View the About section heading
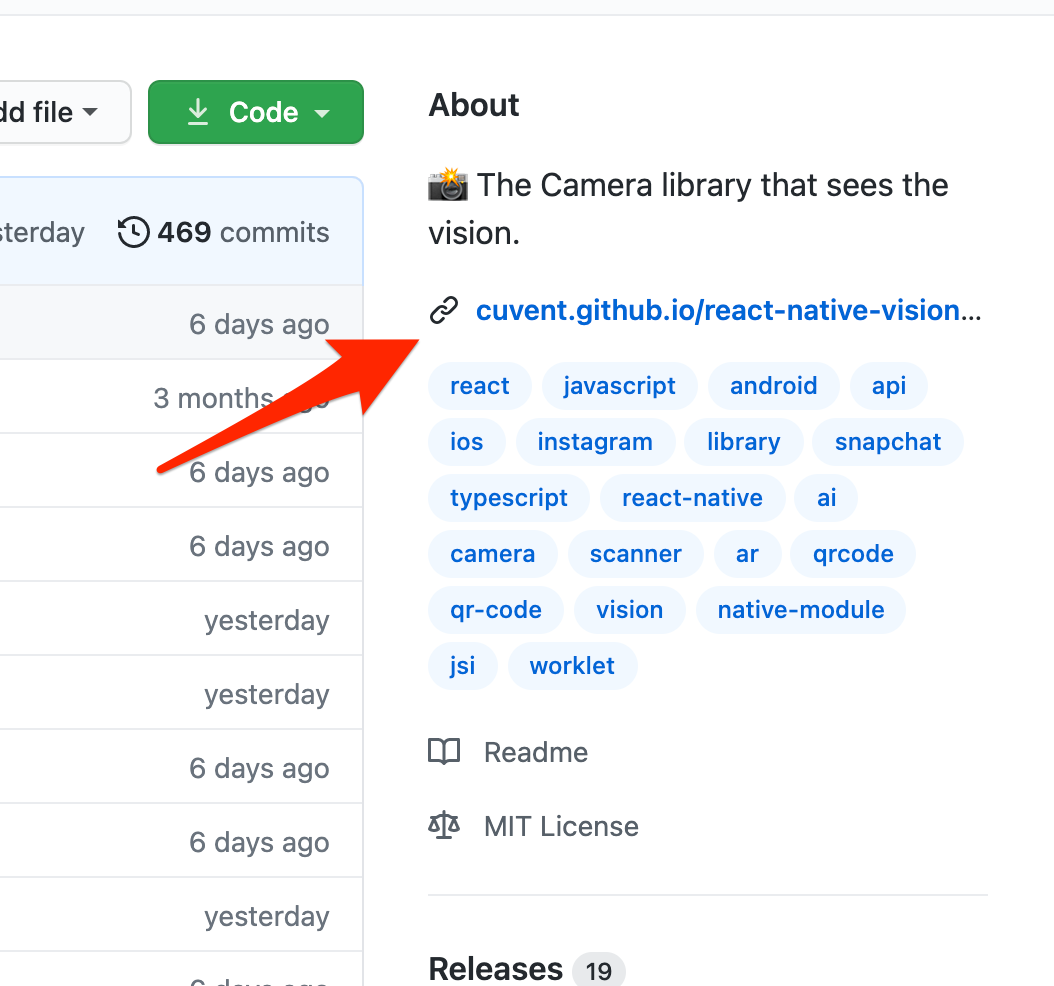 [x=473, y=105]
